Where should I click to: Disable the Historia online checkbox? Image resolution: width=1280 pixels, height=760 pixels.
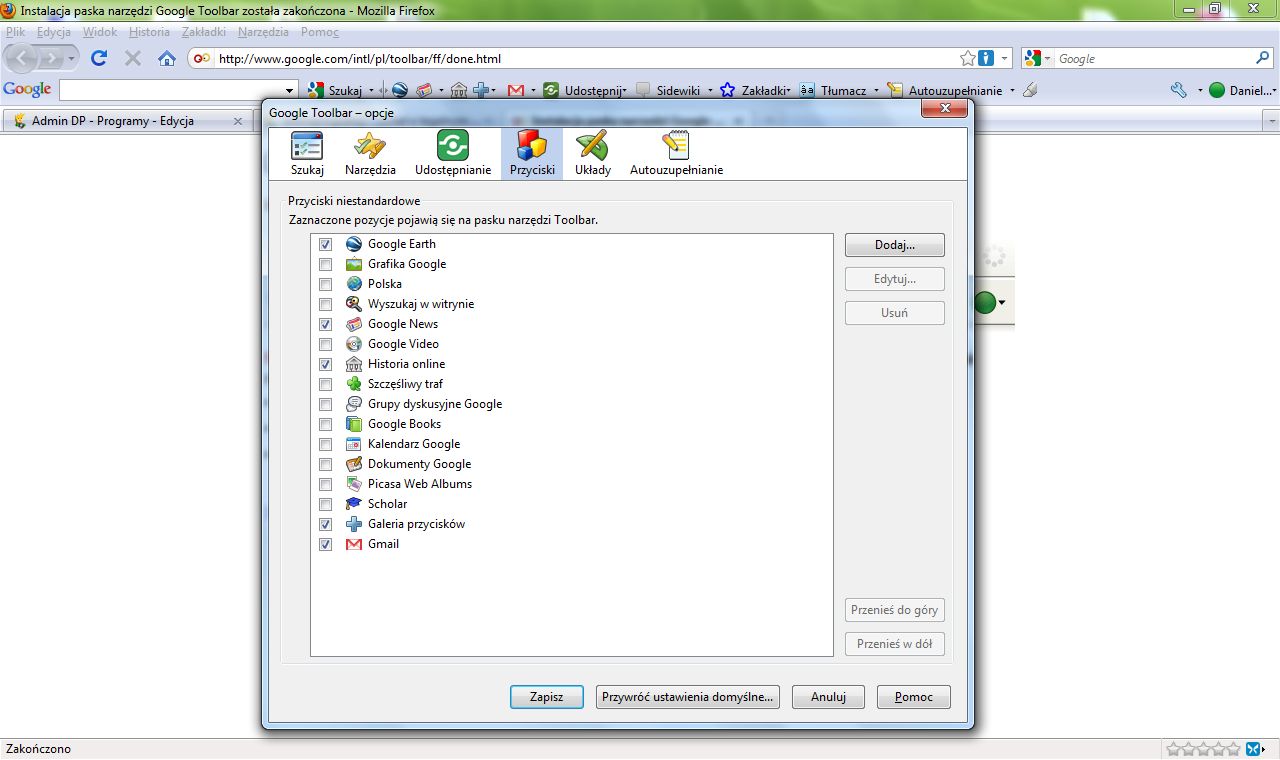(x=325, y=364)
